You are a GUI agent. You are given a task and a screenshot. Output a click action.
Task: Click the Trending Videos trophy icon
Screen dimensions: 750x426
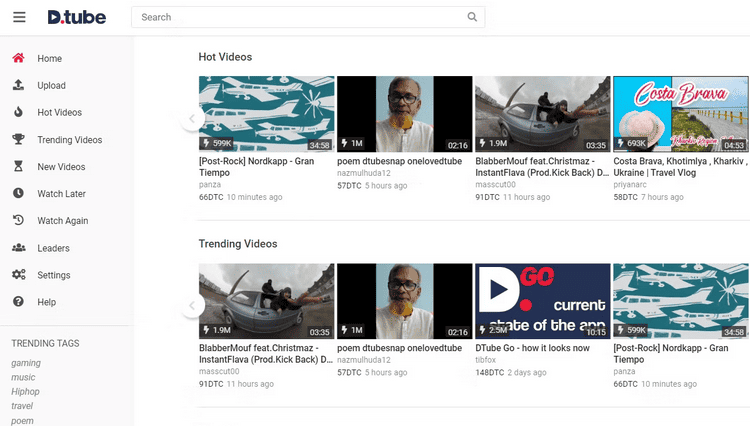pos(18,139)
